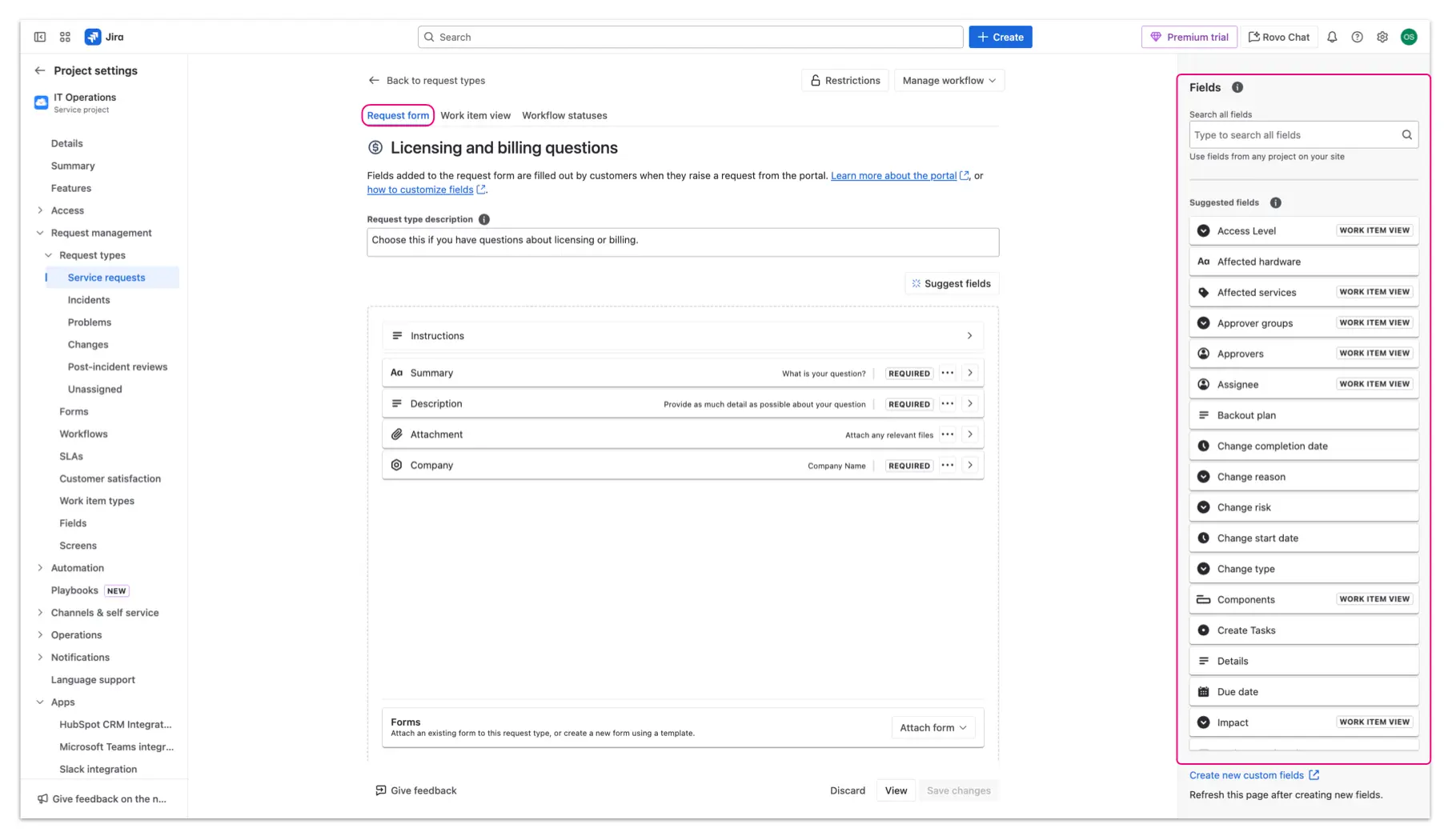1452x840 pixels.
Task: Click the Fields panel info icon
Action: click(x=1237, y=87)
